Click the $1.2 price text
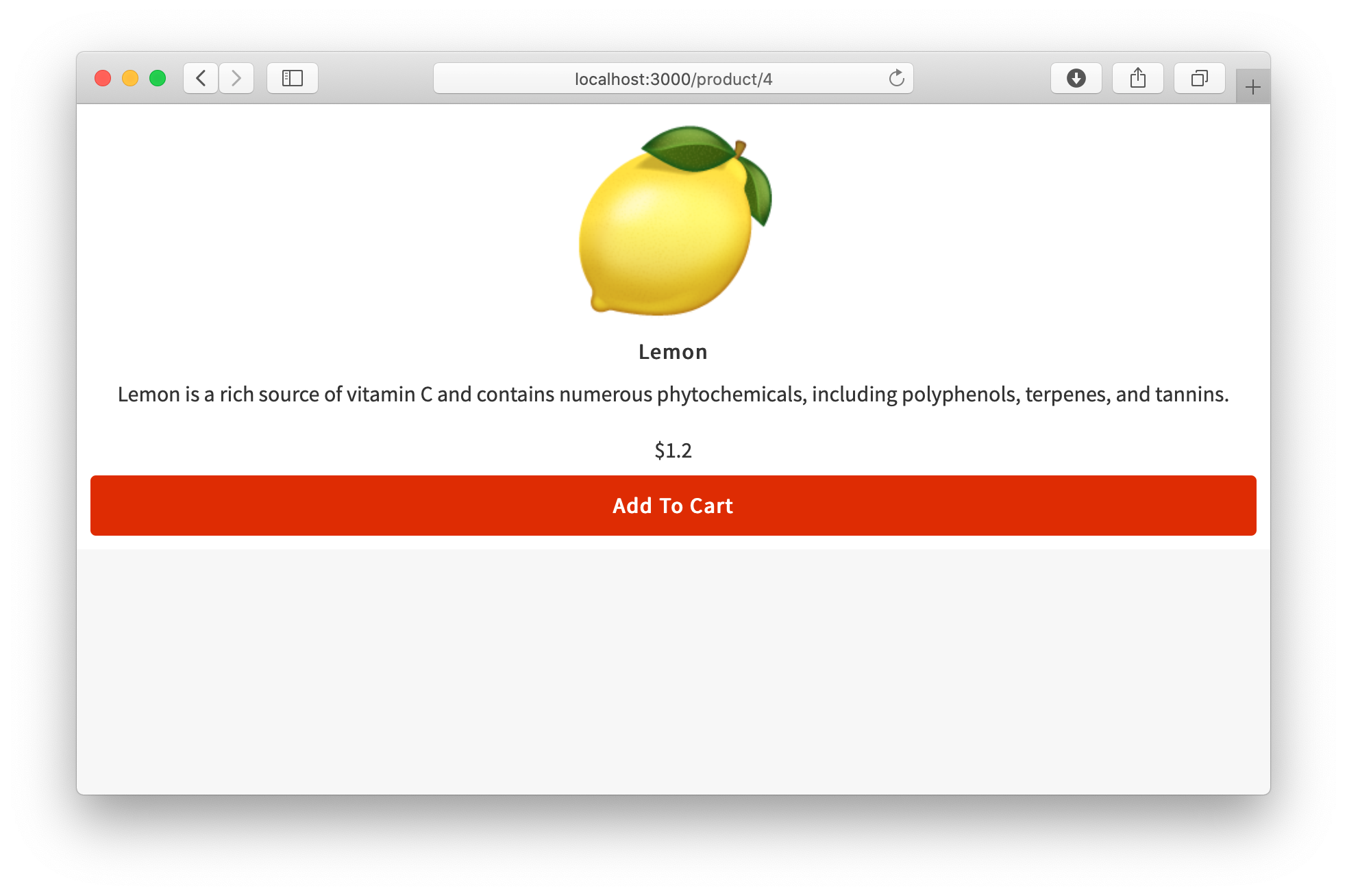This screenshot has width=1347, height=896. [673, 450]
